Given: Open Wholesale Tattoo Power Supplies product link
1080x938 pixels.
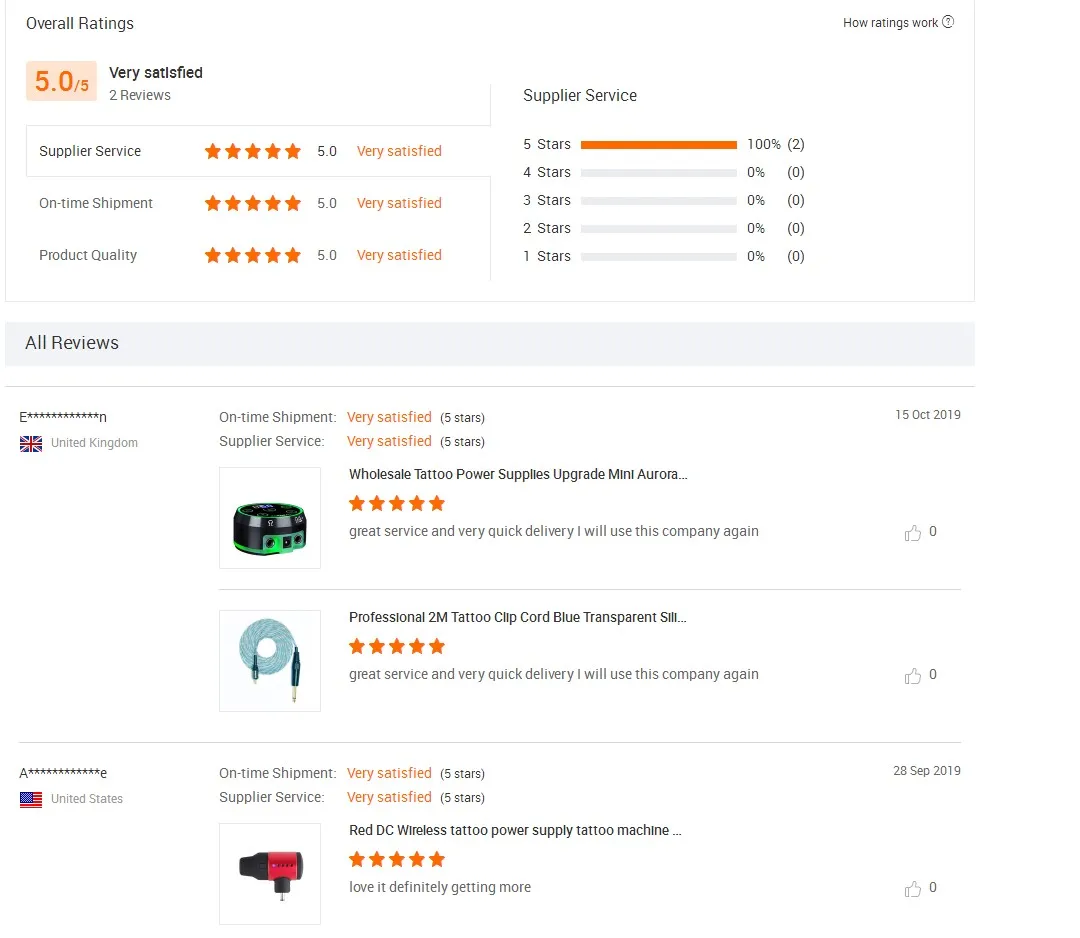Looking at the screenshot, I should [x=518, y=474].
